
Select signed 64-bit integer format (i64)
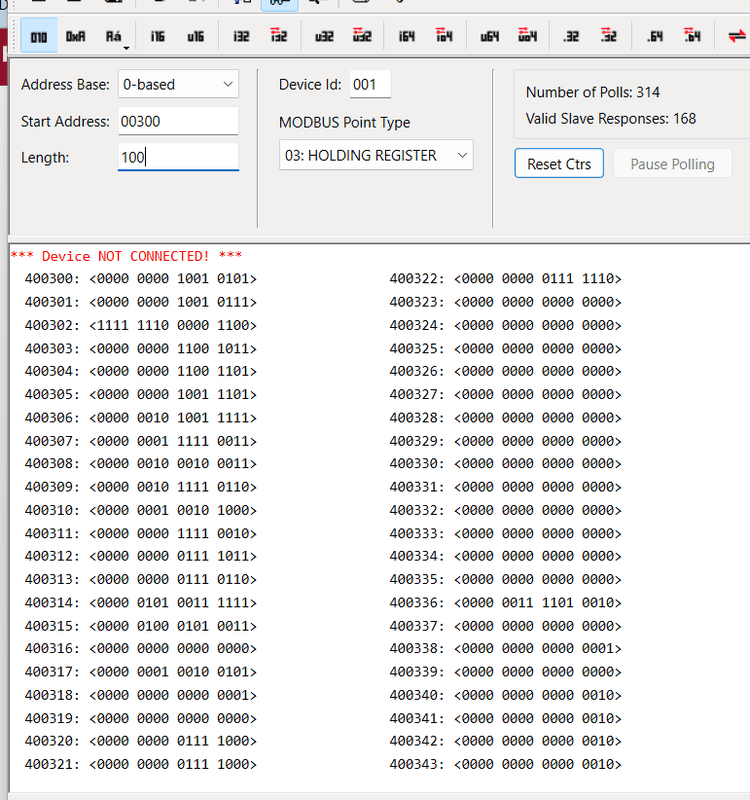tap(406, 36)
